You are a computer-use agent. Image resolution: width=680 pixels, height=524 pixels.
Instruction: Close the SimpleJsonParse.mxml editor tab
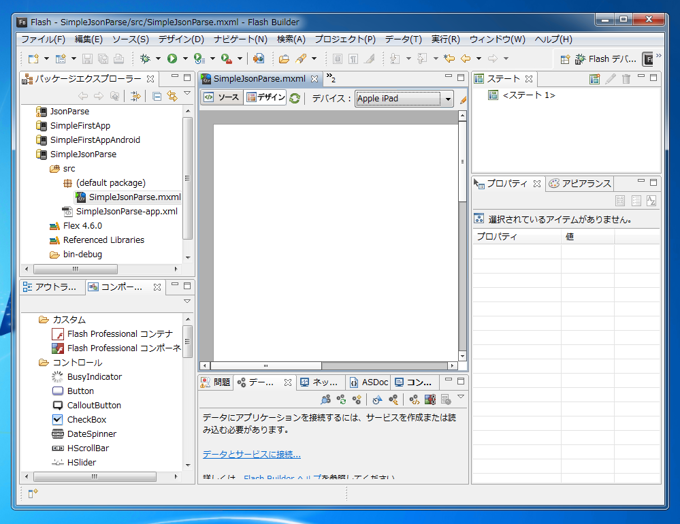[314, 79]
